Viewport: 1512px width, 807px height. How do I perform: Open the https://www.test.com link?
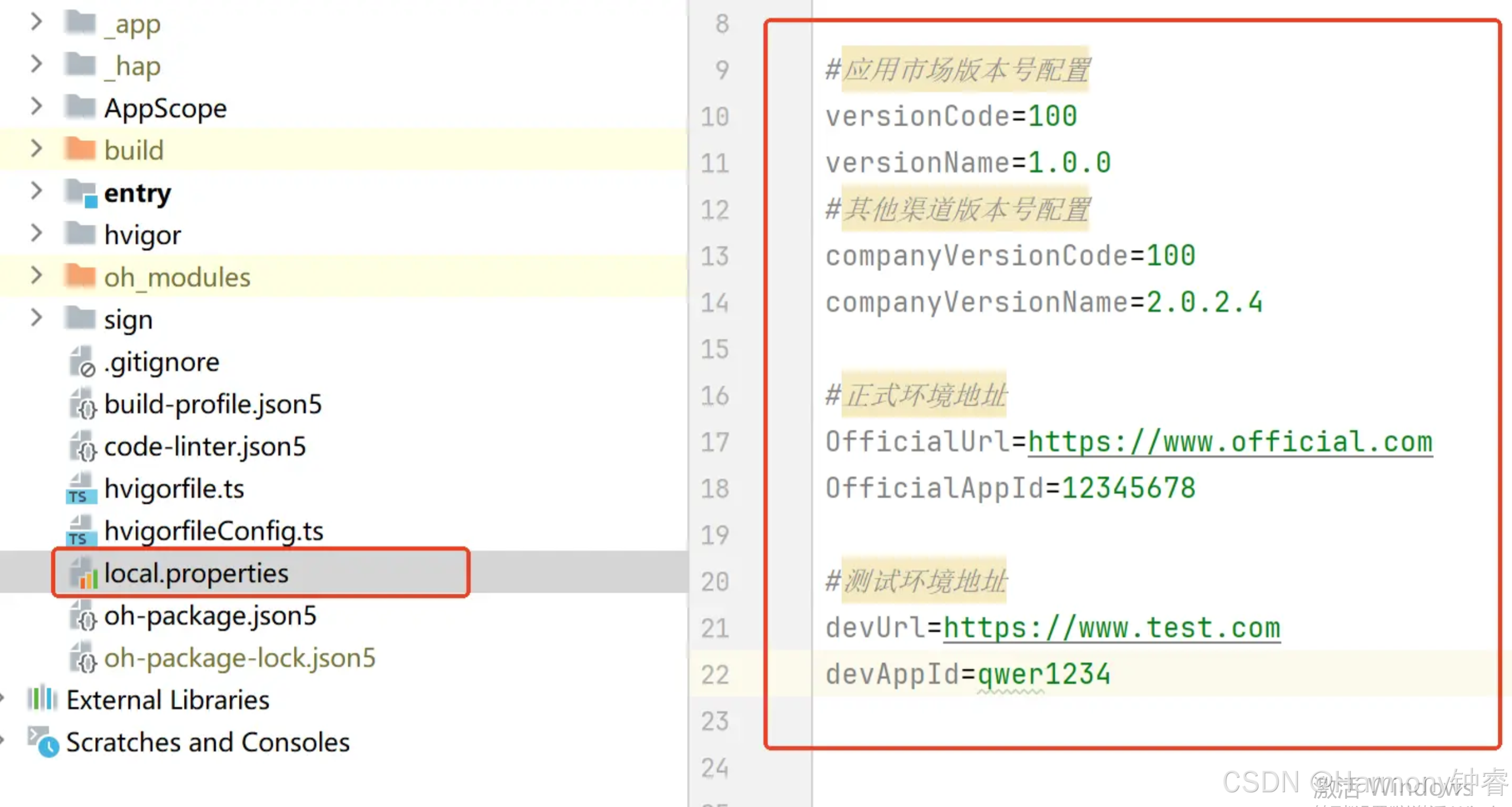(x=1111, y=628)
